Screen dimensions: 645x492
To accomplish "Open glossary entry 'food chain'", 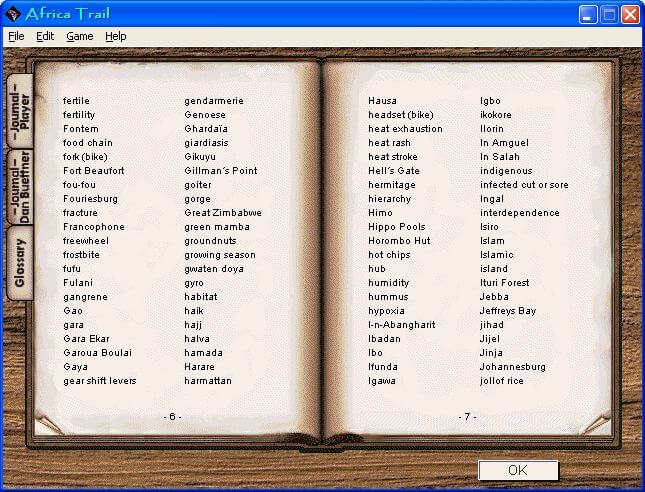I will (x=88, y=143).
